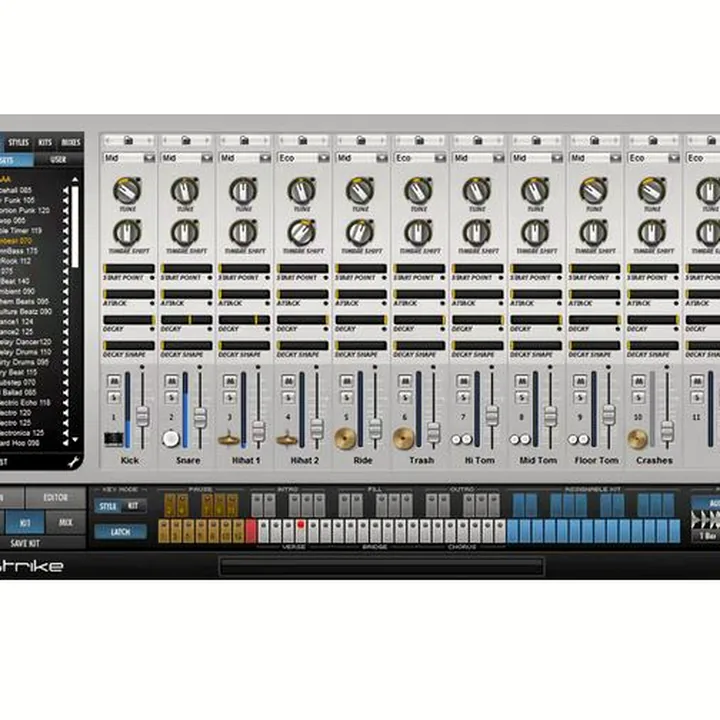720x720 pixels.
Task: Toggle the lock icon above Crashes channel
Action: [x=652, y=141]
